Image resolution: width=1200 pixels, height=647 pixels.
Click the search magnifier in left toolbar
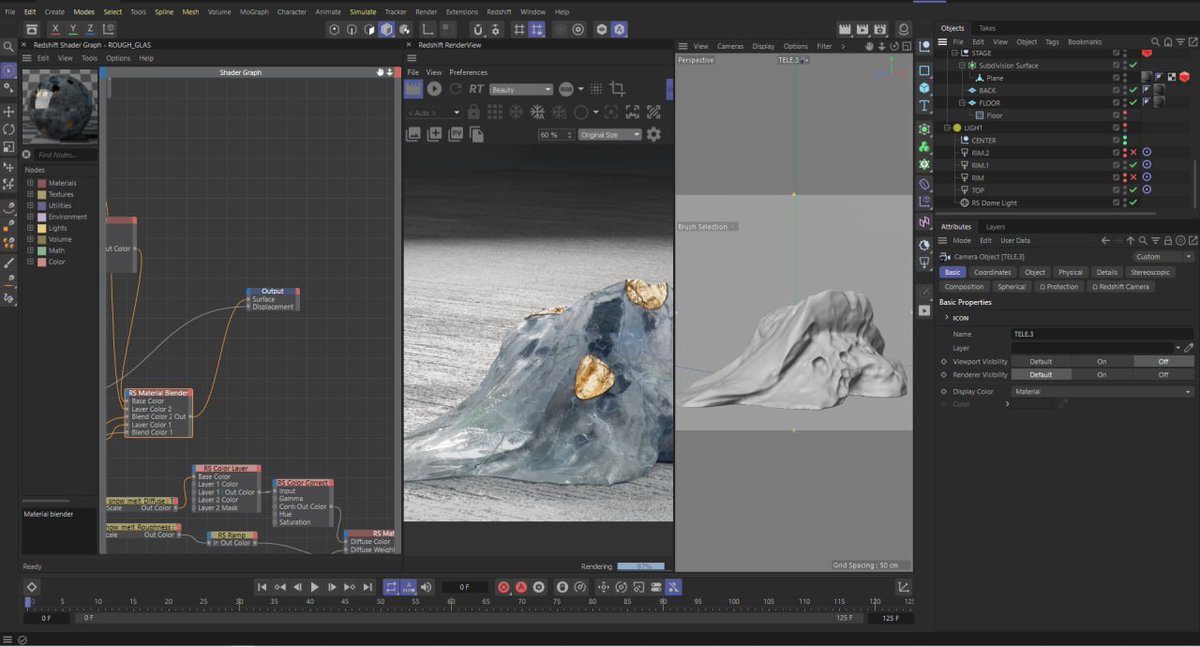(x=9, y=46)
